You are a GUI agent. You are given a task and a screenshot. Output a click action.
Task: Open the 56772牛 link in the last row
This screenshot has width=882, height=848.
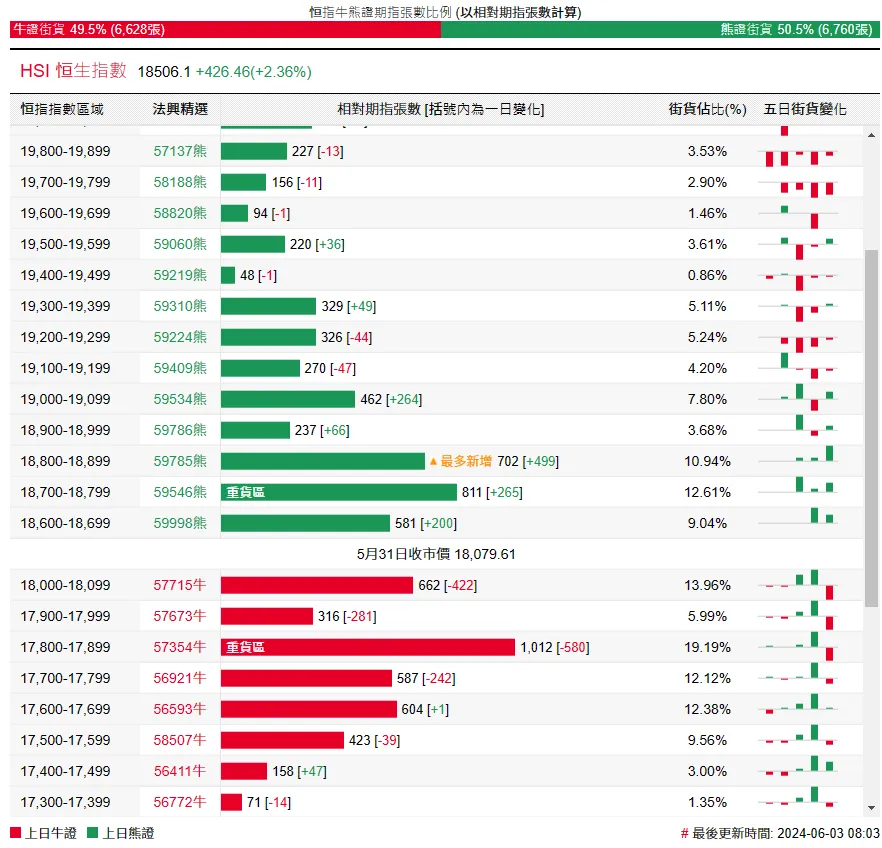tap(180, 802)
